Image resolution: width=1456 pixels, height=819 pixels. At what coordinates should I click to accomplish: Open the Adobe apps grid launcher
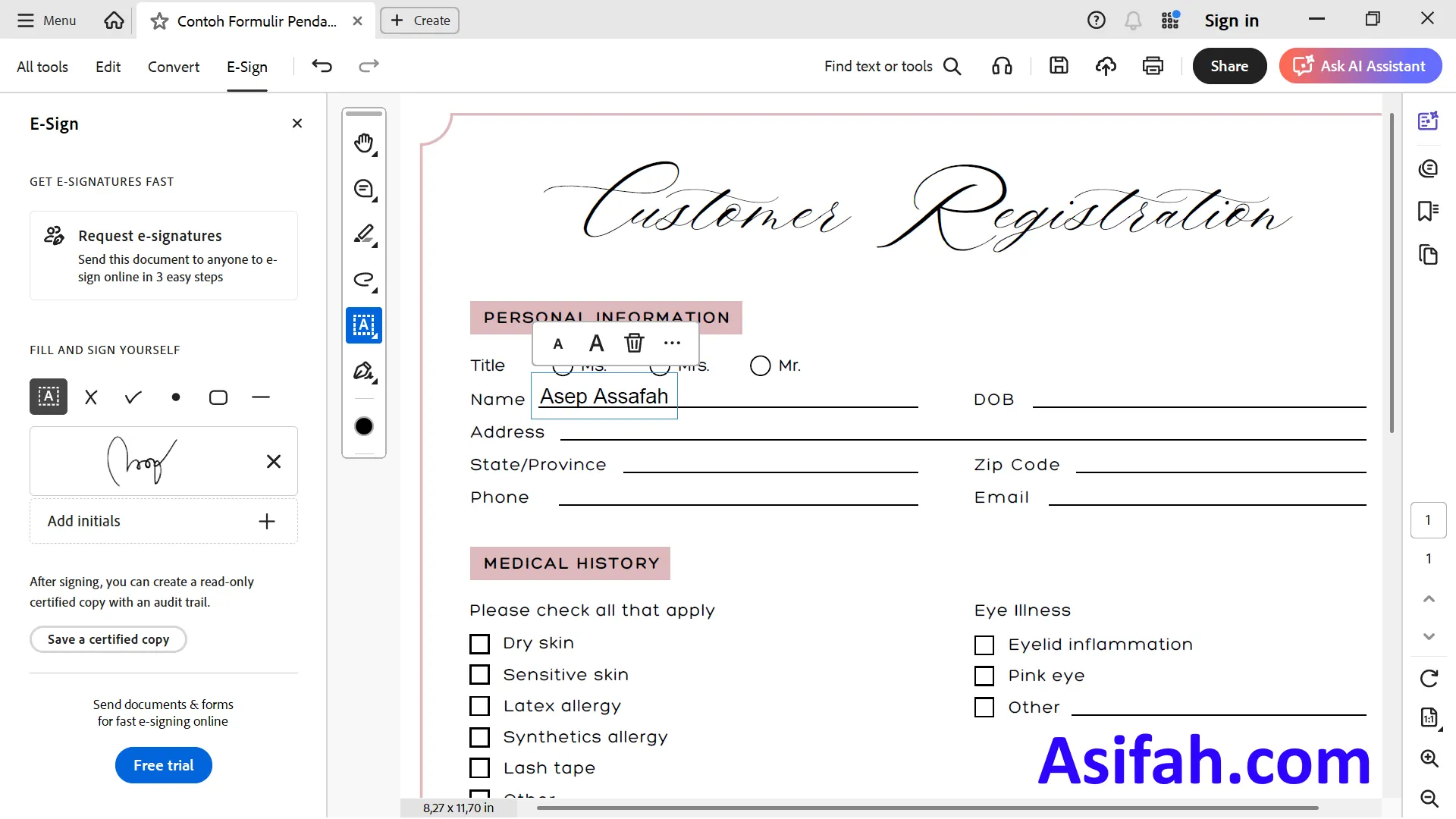tap(1170, 20)
